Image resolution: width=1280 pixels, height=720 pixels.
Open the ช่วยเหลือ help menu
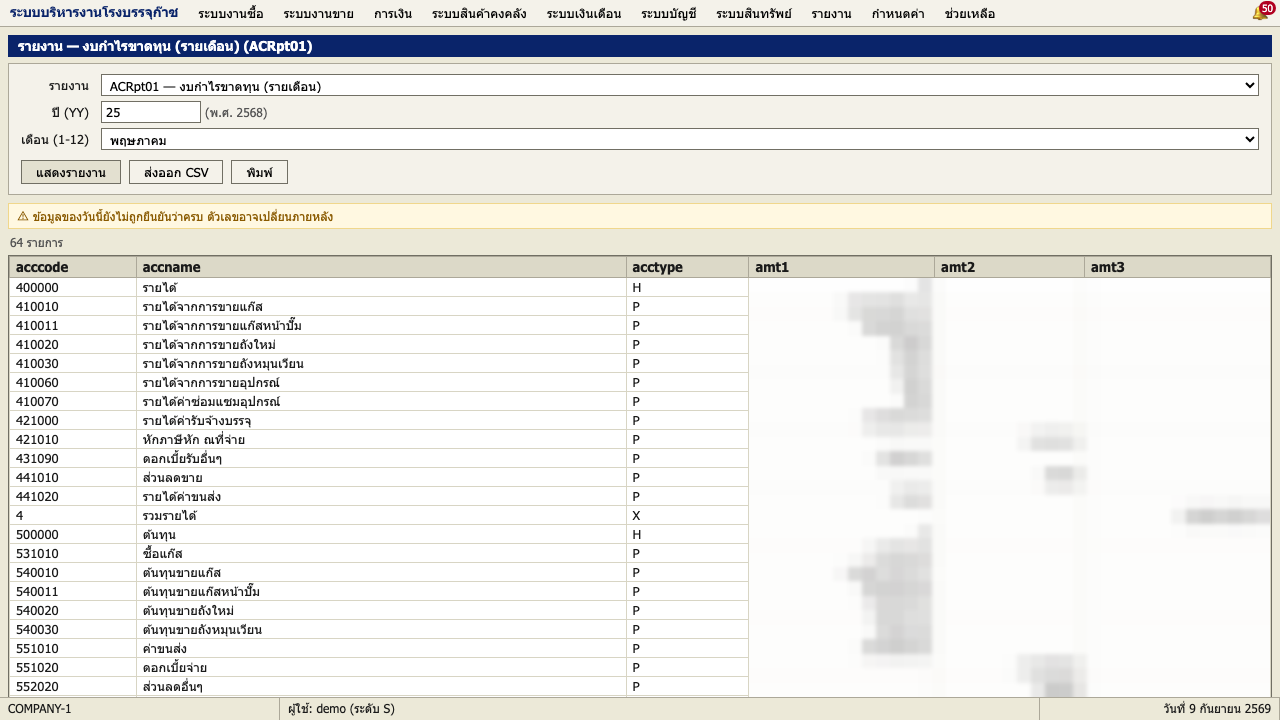[x=969, y=13]
